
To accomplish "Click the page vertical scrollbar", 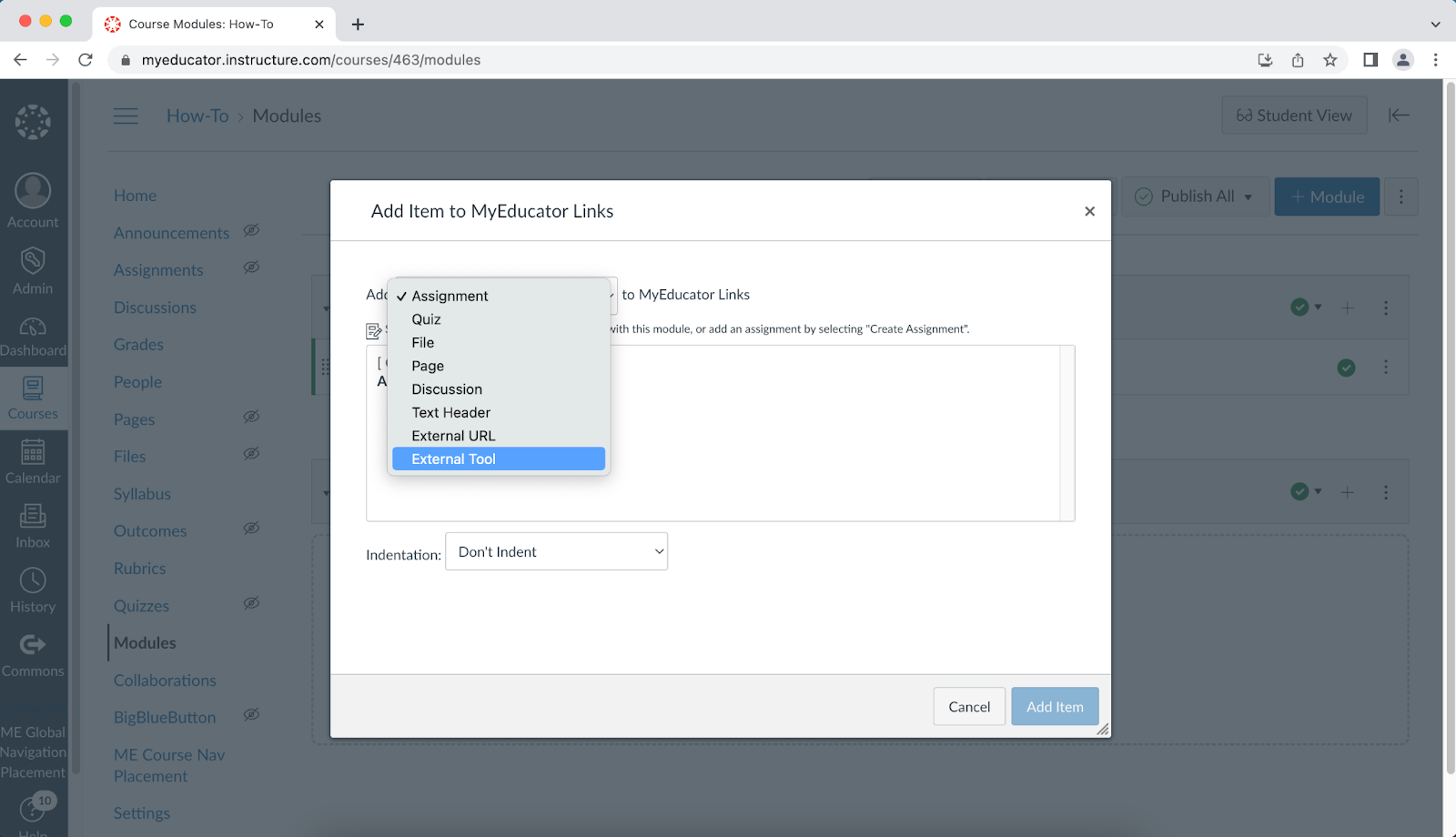I will 1449,428.
